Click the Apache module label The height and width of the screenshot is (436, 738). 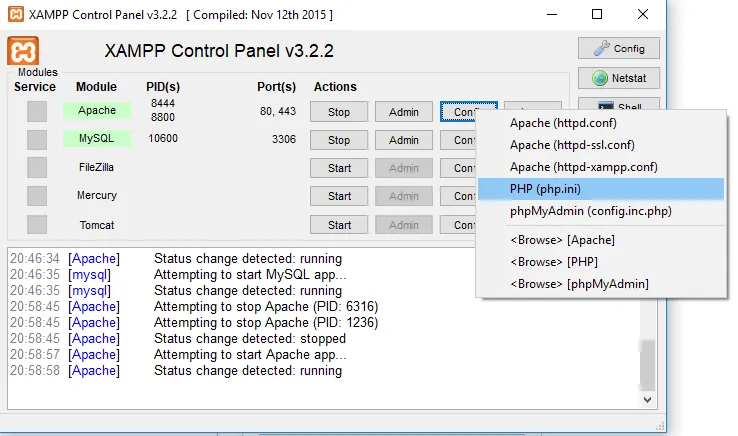[97, 110]
